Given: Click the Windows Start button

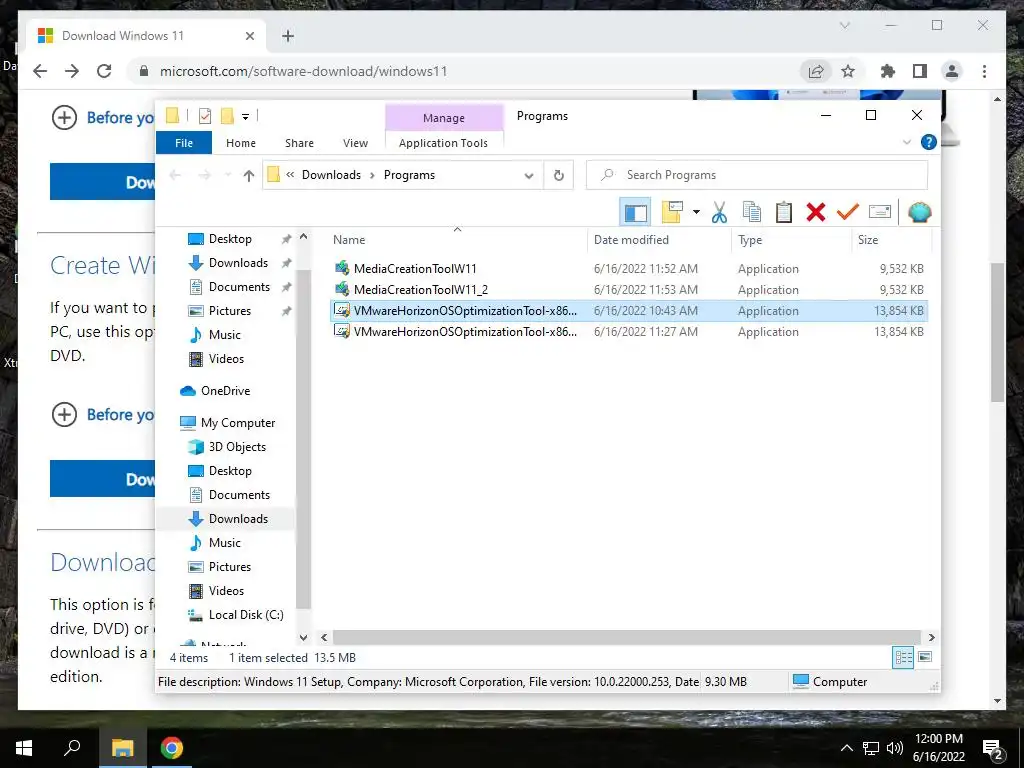Looking at the screenshot, I should pos(24,748).
